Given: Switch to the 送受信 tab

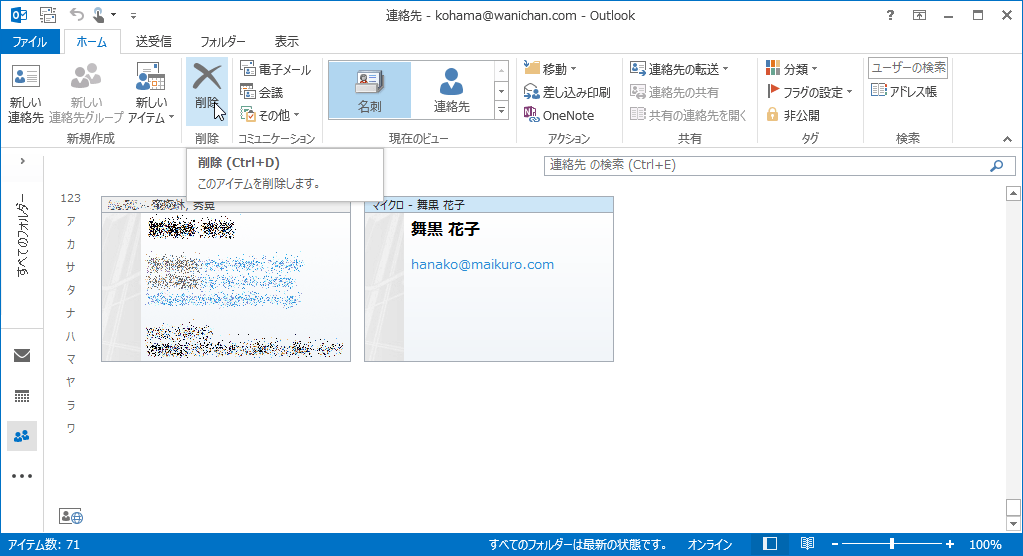Looking at the screenshot, I should [153, 42].
